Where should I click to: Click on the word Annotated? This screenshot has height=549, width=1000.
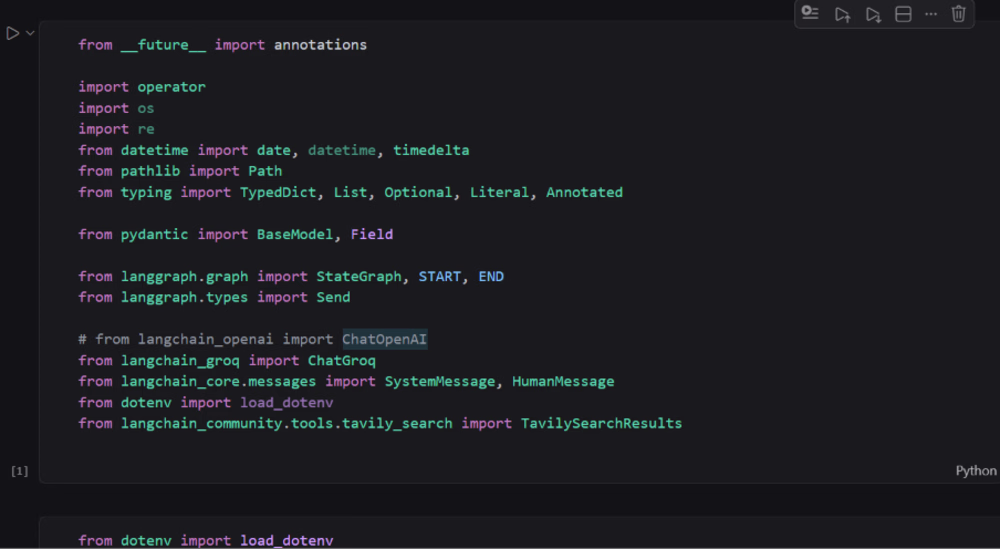pos(584,192)
